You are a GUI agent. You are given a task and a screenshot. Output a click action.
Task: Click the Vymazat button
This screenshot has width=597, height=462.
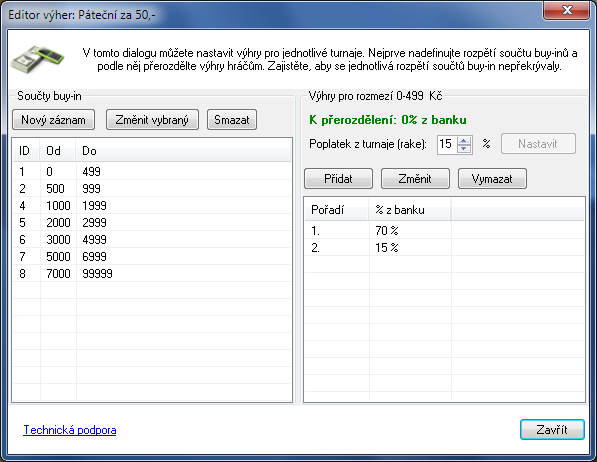pyautogui.click(x=492, y=179)
